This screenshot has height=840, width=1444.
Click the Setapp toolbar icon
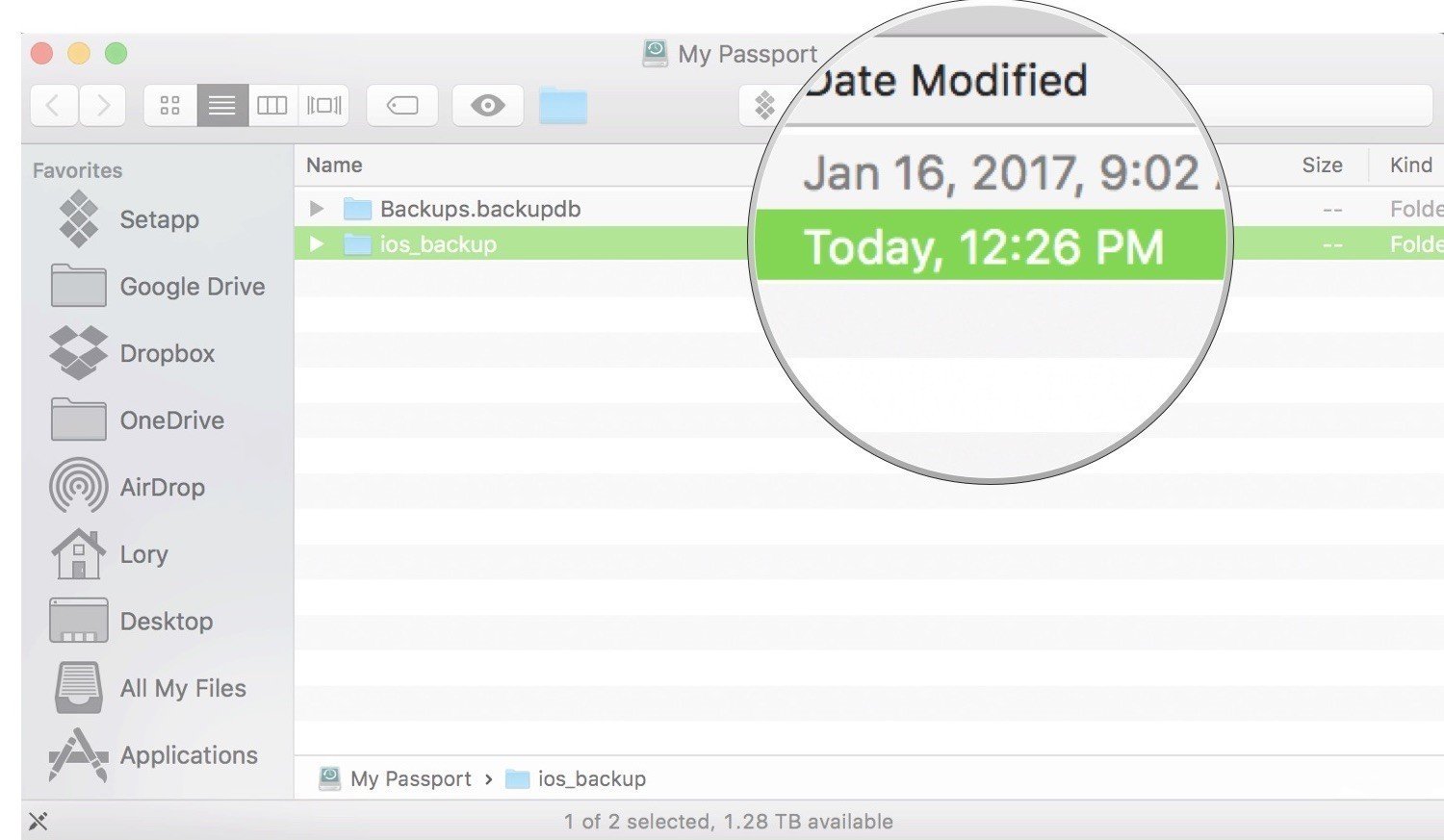(x=764, y=105)
